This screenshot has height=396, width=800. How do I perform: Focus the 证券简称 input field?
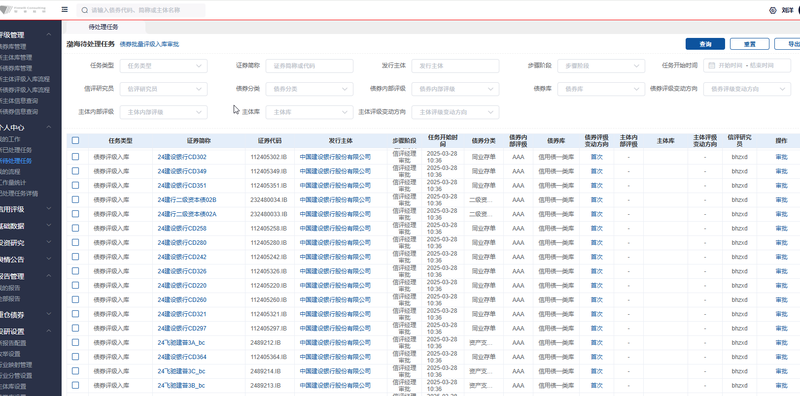tap(309, 66)
